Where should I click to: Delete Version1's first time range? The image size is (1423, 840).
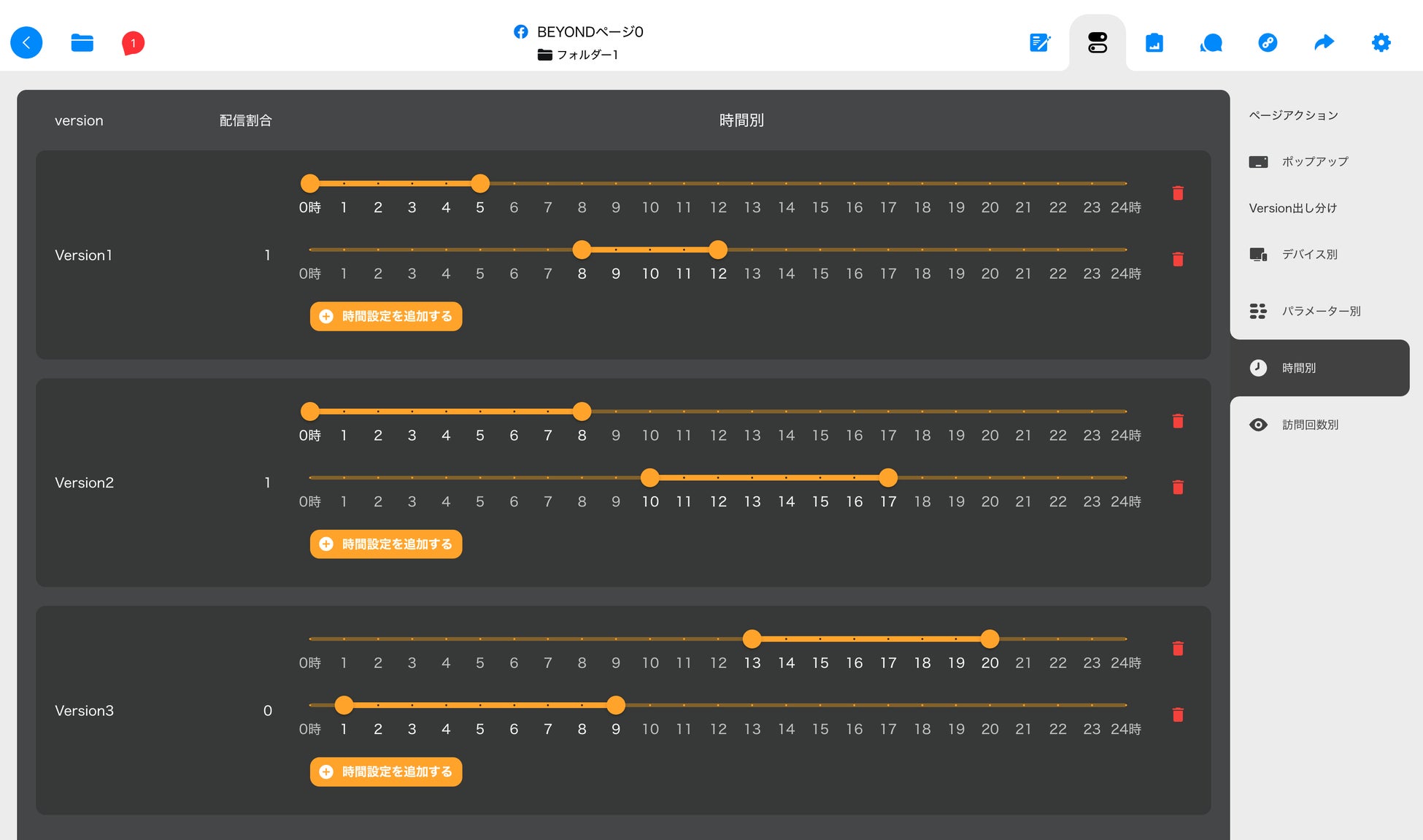point(1178,193)
